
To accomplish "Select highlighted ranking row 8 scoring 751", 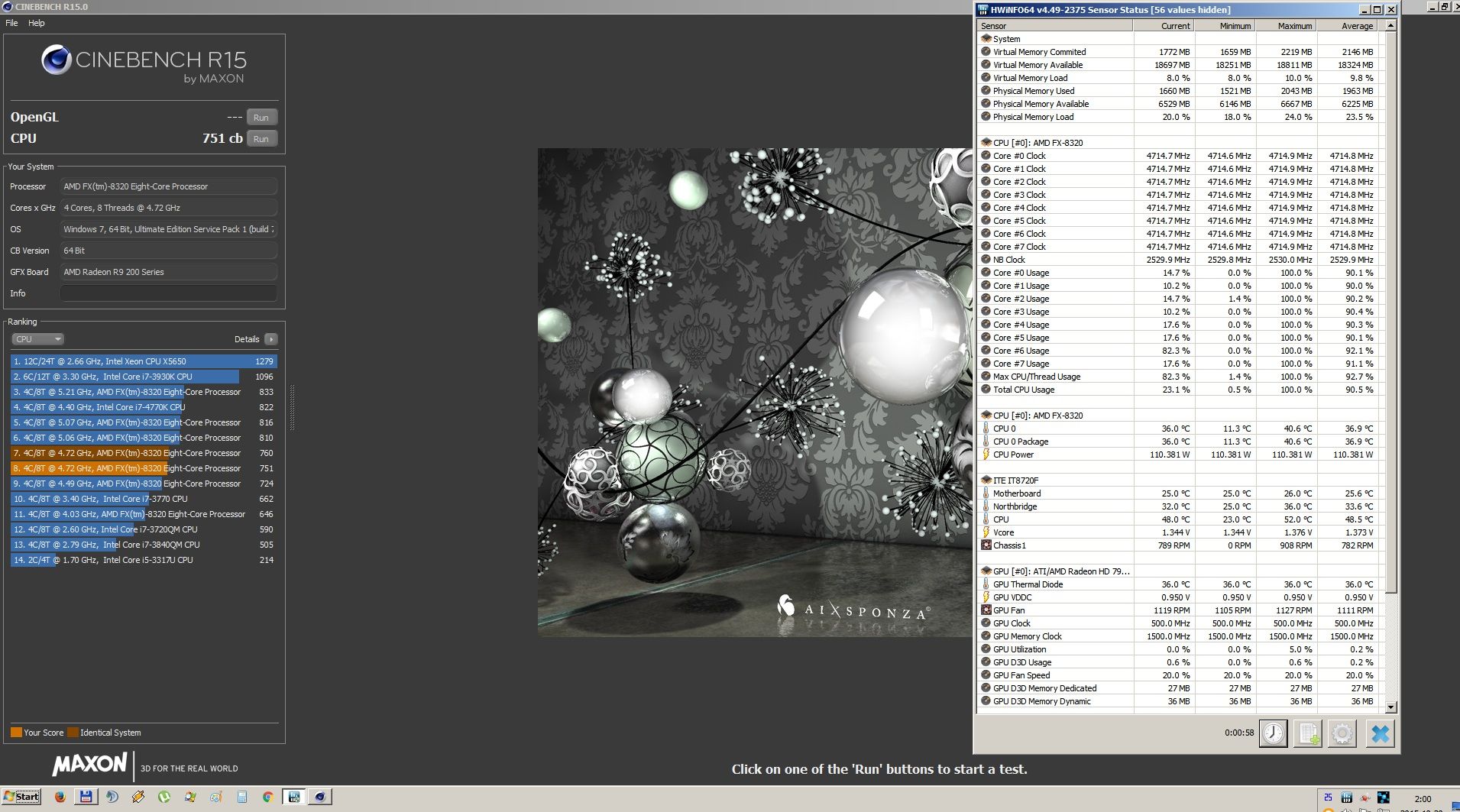I will point(144,468).
